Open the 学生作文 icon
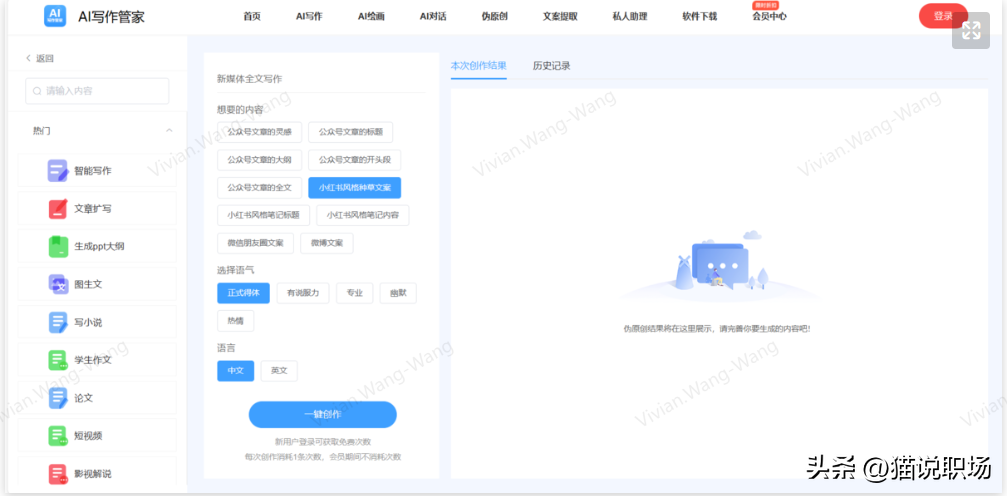This screenshot has width=1007, height=496. coord(58,360)
